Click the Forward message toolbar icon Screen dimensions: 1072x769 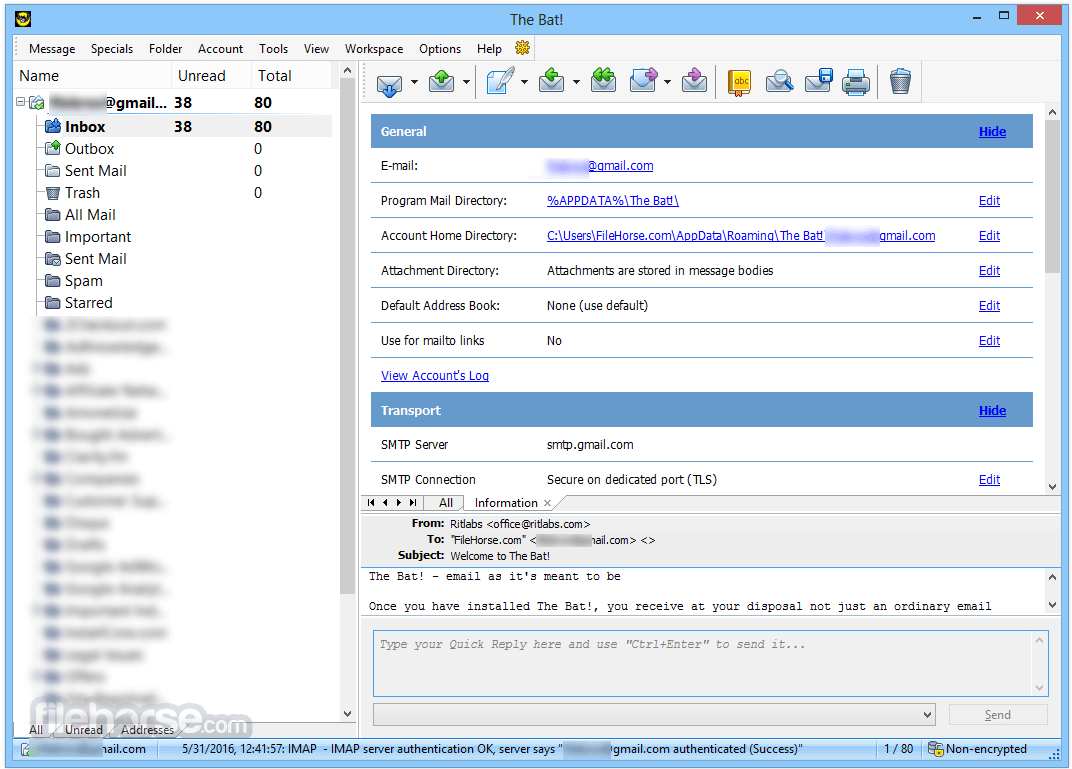coord(643,81)
